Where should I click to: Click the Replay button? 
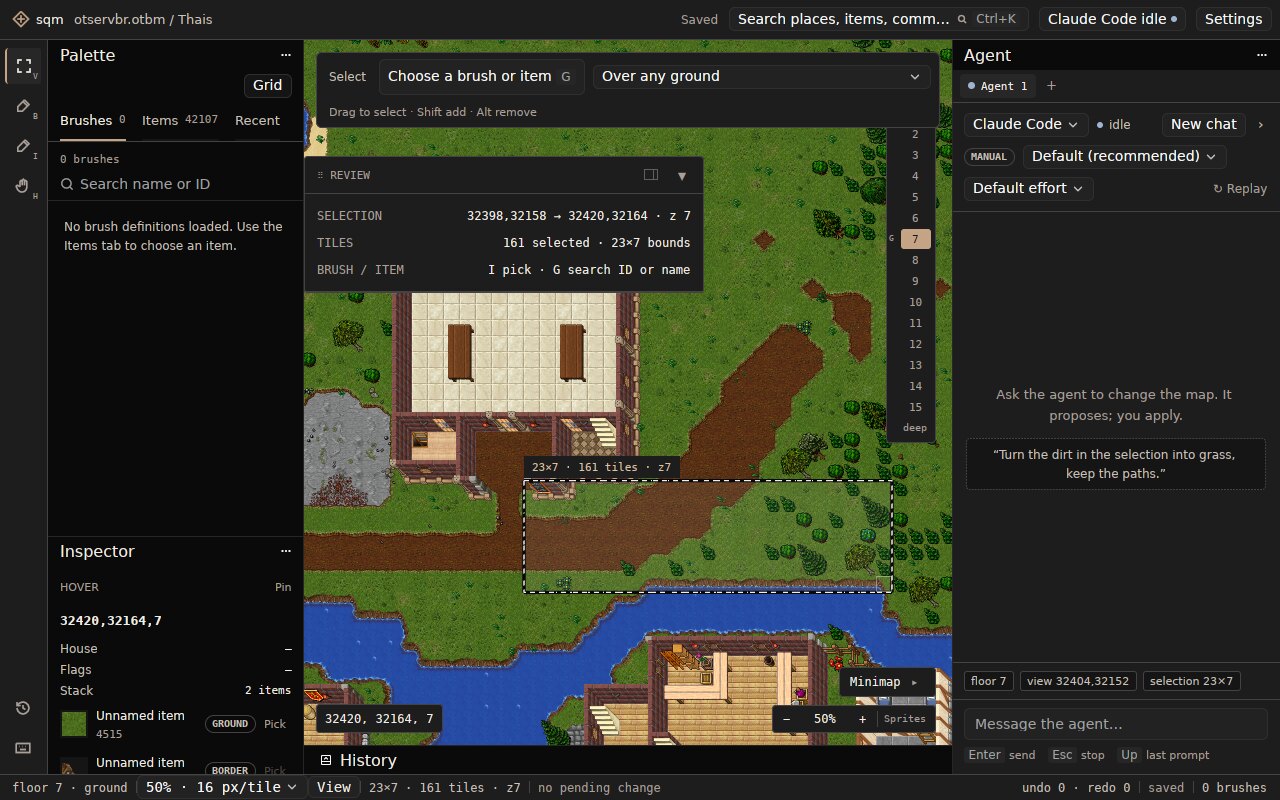(1240, 188)
